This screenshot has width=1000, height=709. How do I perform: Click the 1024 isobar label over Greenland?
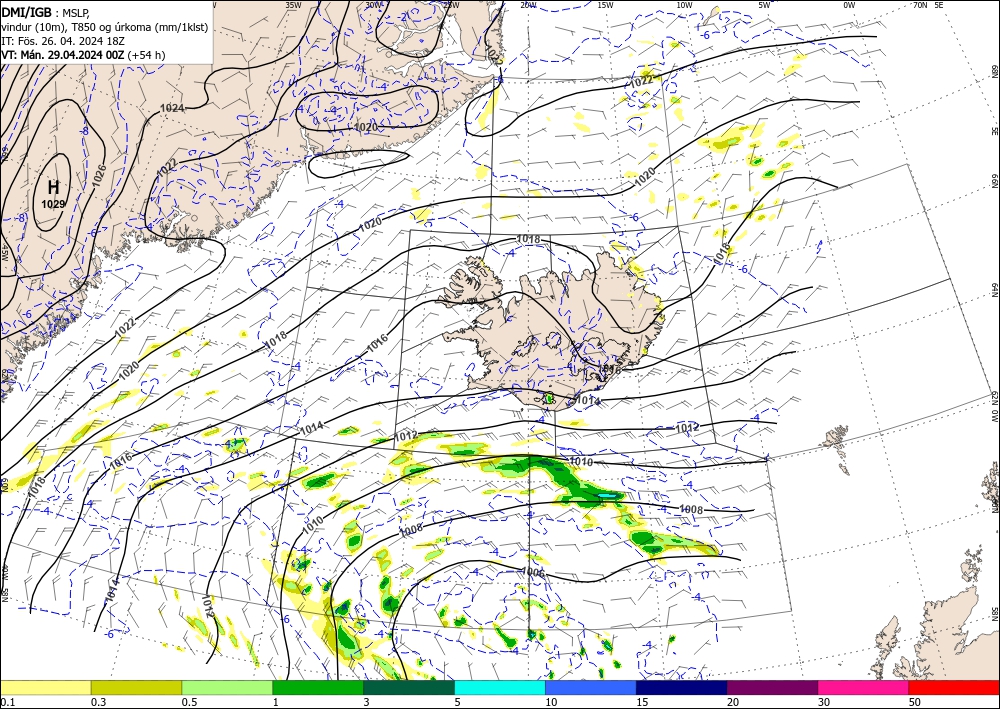(x=172, y=108)
